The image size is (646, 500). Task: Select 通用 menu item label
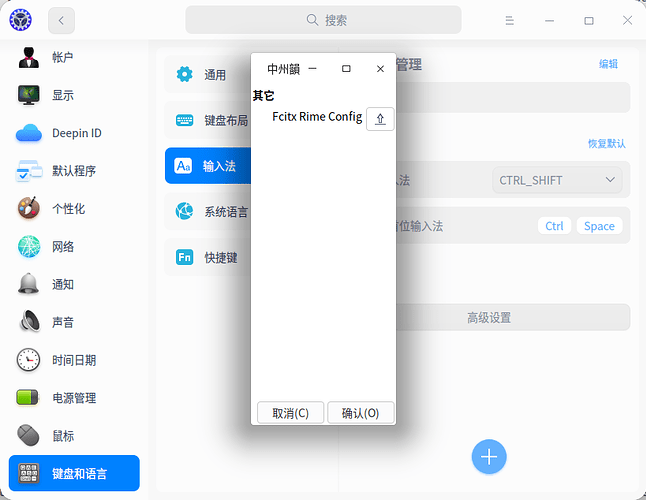pos(215,75)
